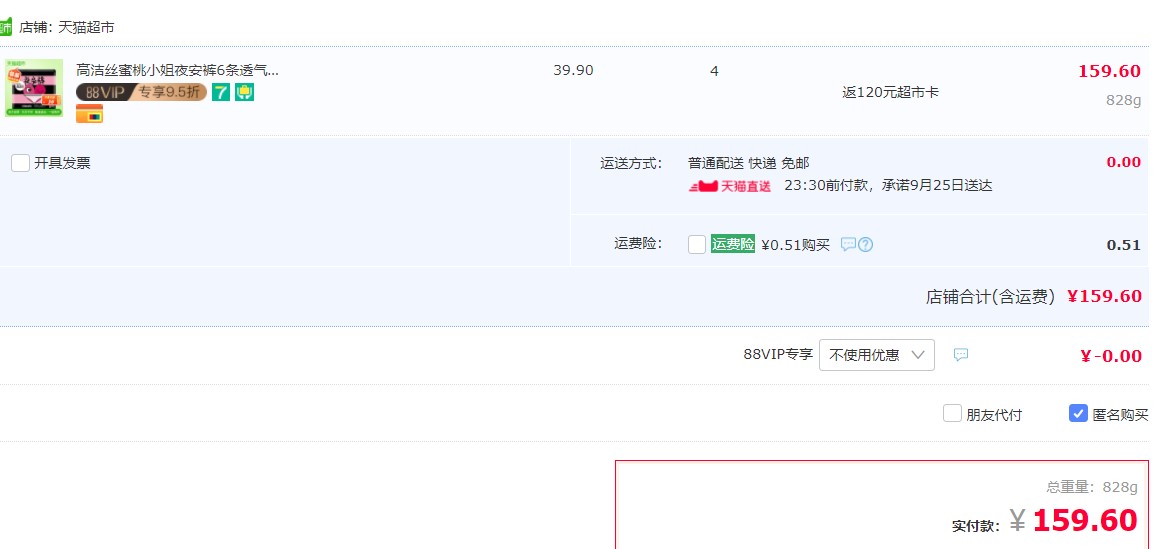Open the freight insurance help question icon
The width and height of the screenshot is (1170, 549).
click(x=865, y=244)
